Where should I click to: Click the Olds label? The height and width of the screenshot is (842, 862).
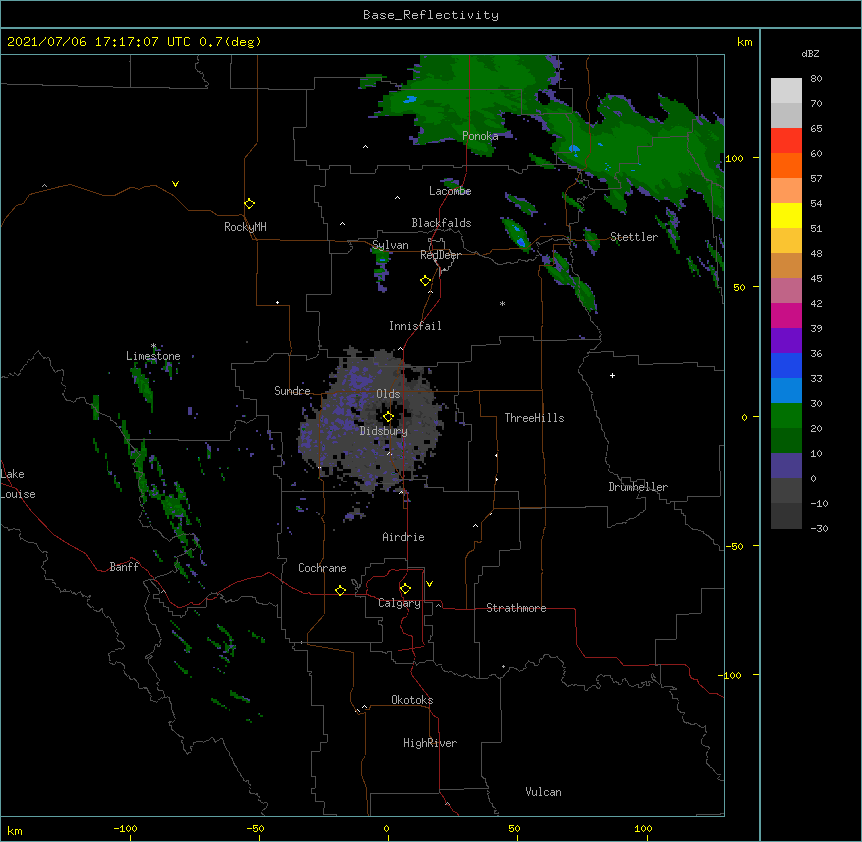tap(388, 394)
